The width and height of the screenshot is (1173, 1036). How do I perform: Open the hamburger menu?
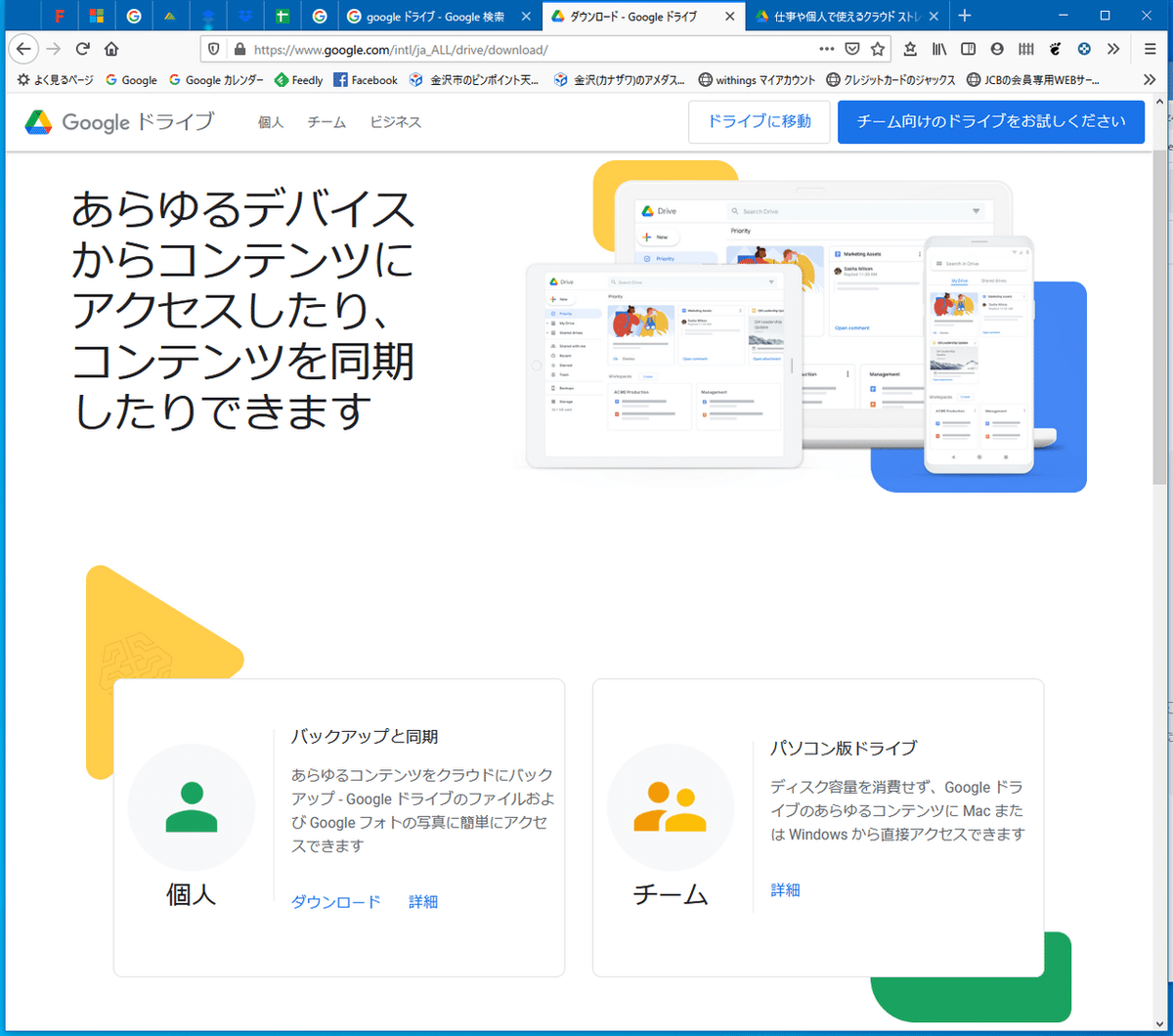coord(1151,49)
